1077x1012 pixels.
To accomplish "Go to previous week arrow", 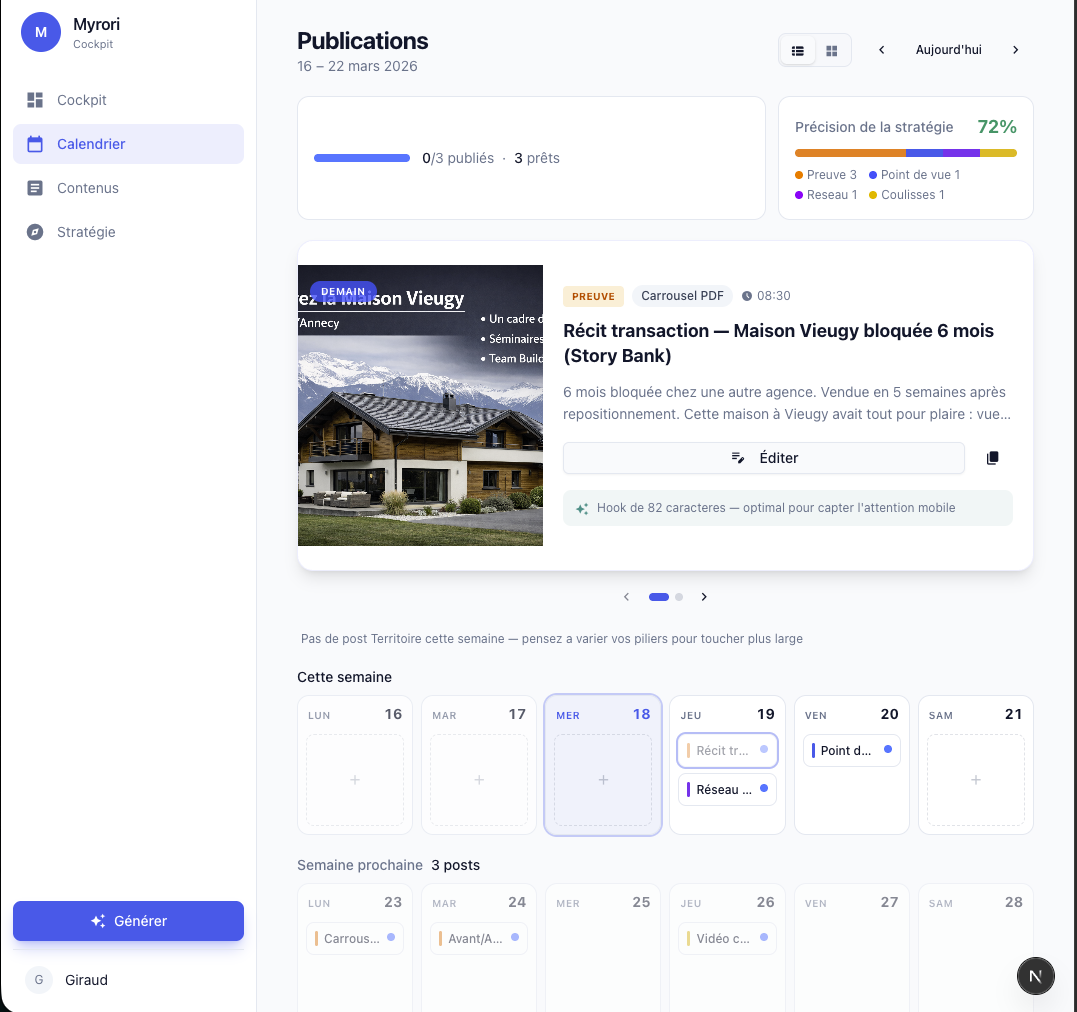I will pos(881,50).
